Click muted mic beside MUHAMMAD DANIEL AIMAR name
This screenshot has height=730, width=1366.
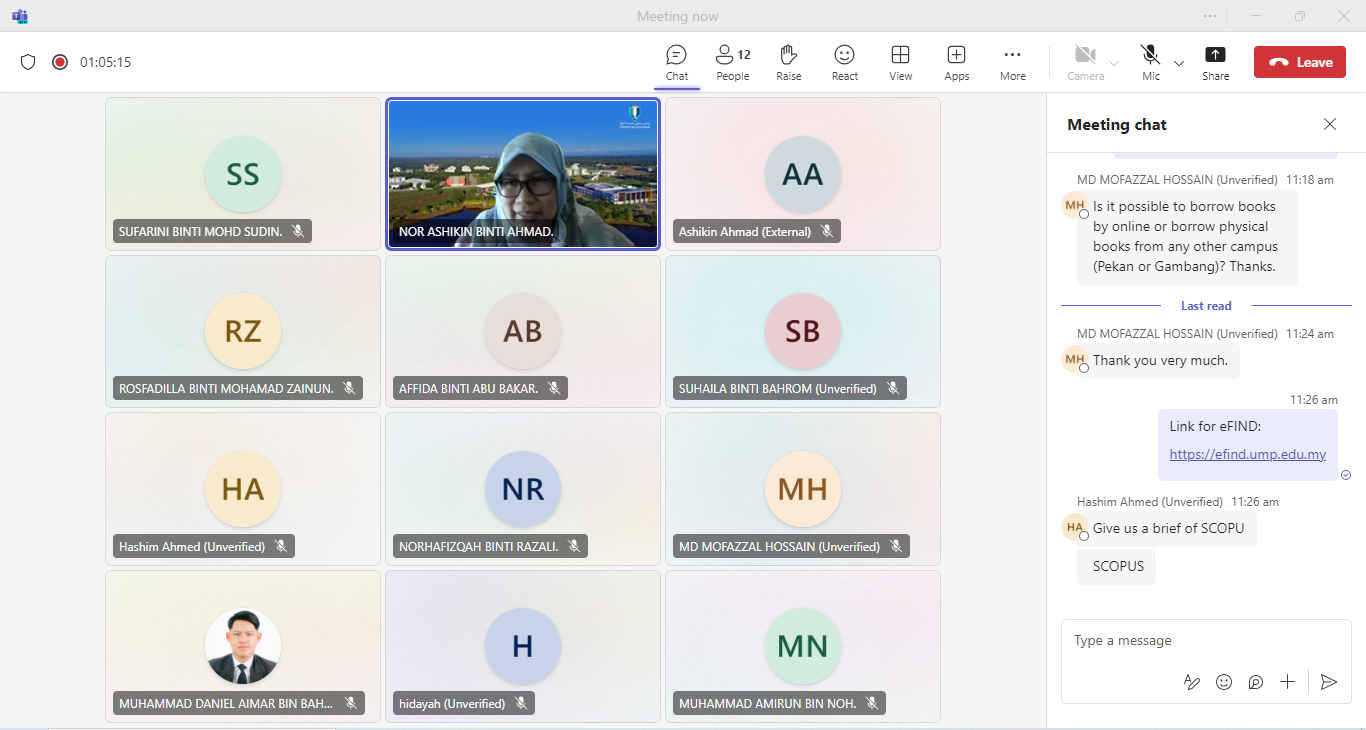[x=350, y=703]
